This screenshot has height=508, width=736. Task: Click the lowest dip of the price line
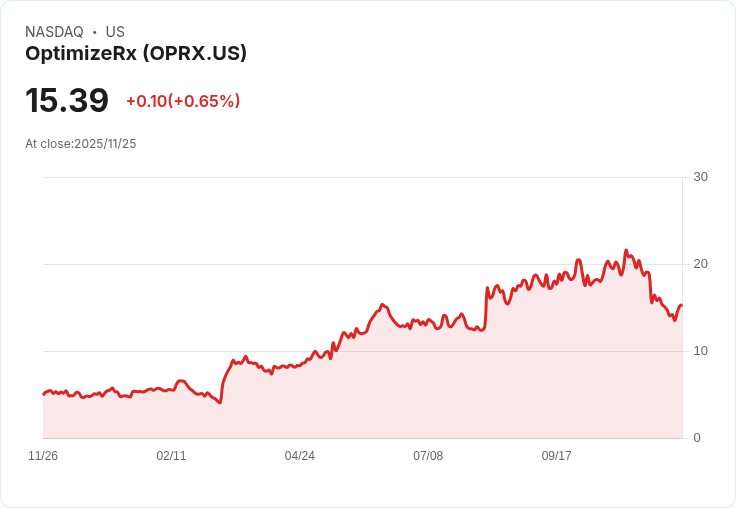[x=220, y=402]
